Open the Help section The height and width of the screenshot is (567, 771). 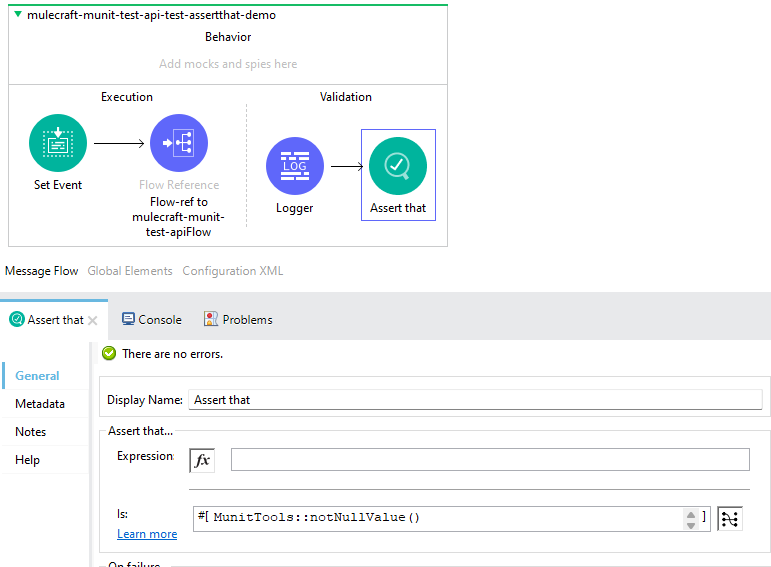(x=28, y=460)
